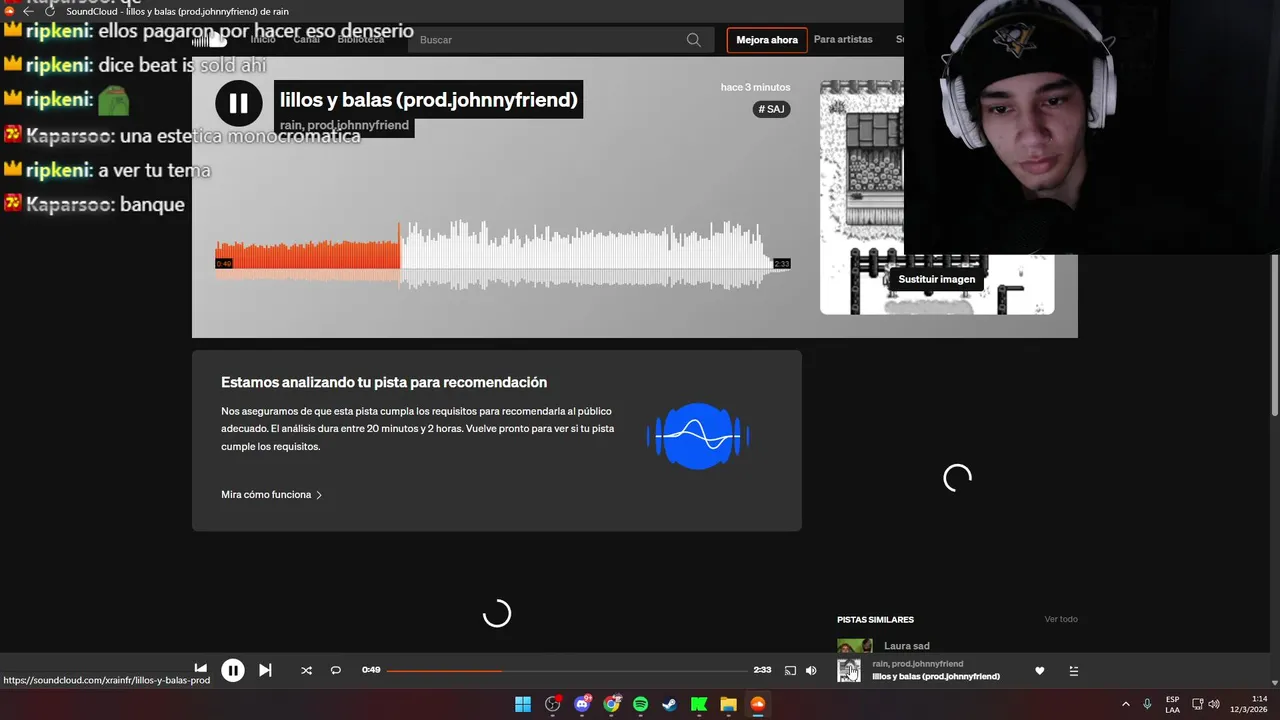Click the SoundCloud cloud logo
The image size is (1280, 720).
(210, 39)
